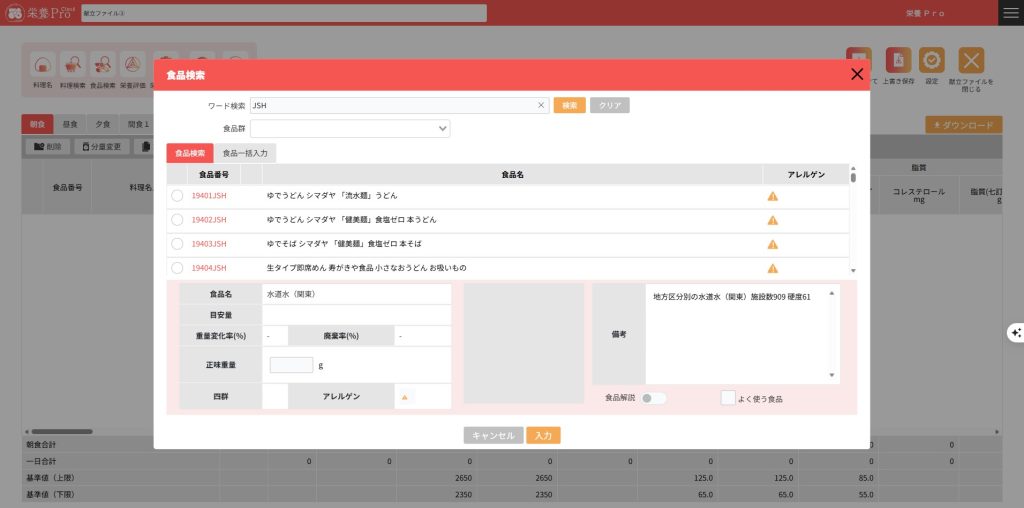This screenshot has width=1024, height=508.
Task: Click the down arrow of results list scrollbar
Action: tap(853, 271)
